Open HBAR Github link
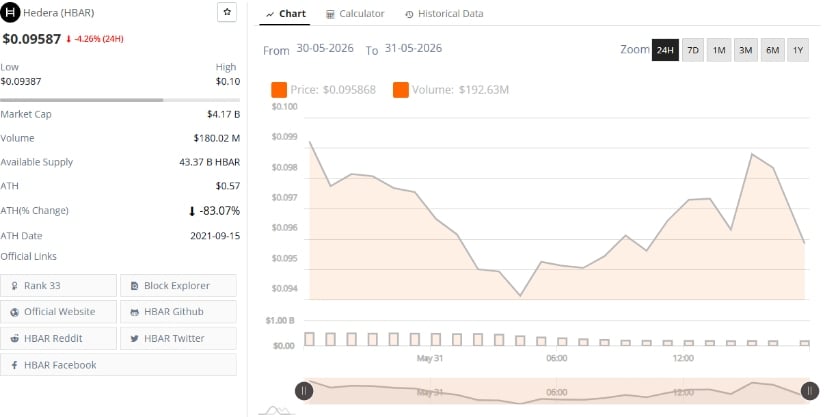 (x=178, y=312)
